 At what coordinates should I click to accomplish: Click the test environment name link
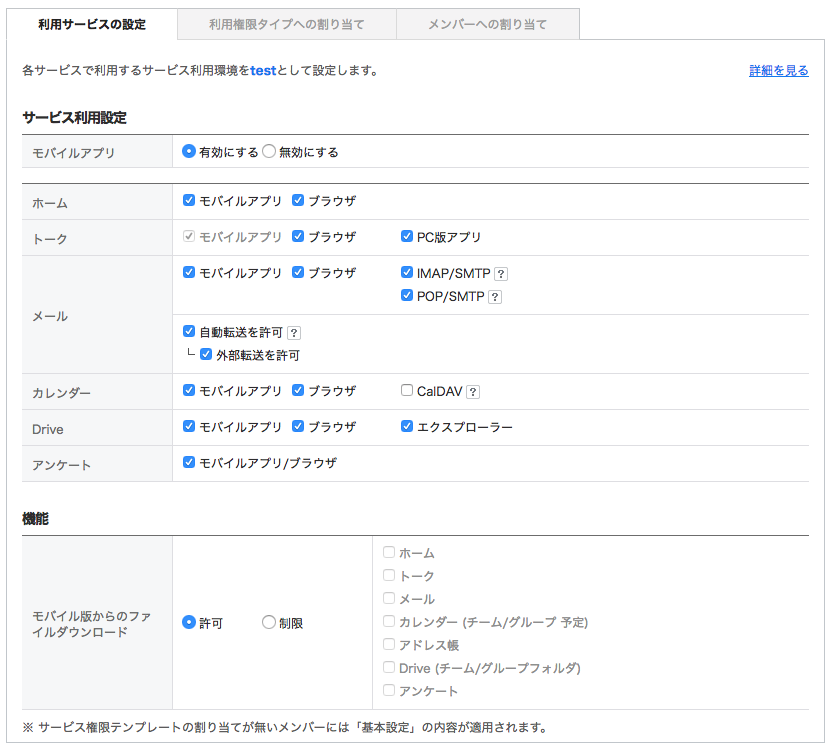click(x=263, y=71)
